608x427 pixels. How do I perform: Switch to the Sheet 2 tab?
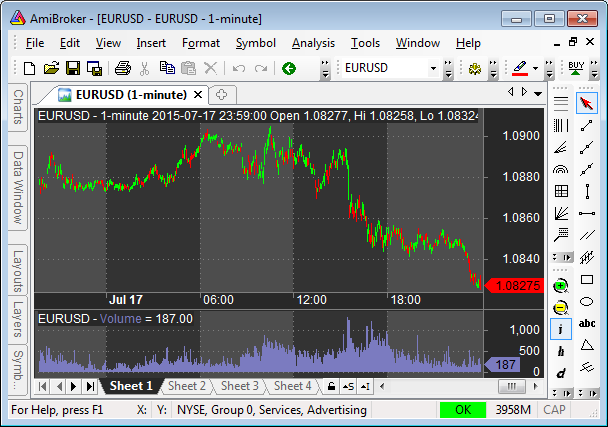point(187,386)
